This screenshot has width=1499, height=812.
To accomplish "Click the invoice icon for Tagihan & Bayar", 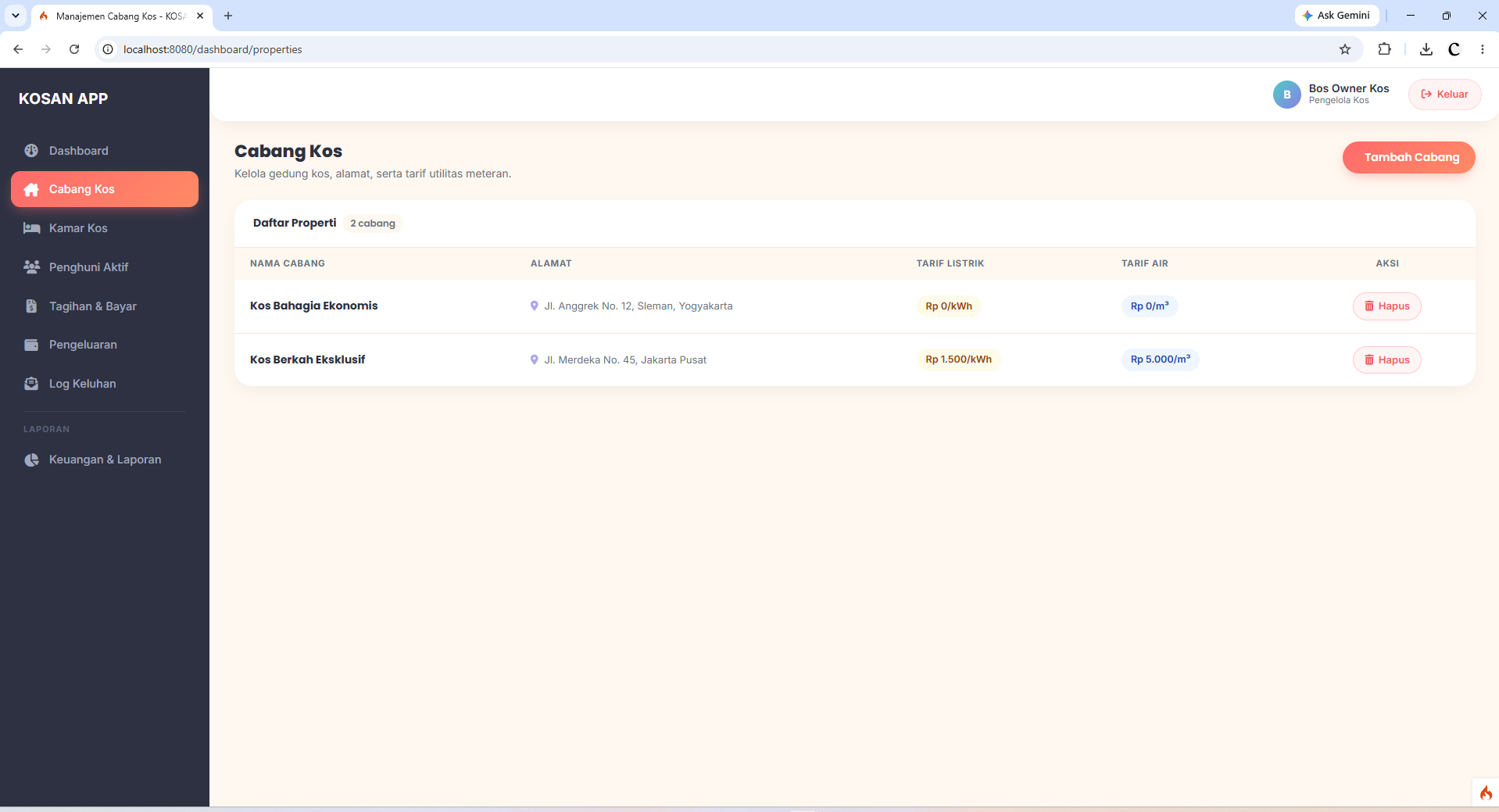I will 31,306.
